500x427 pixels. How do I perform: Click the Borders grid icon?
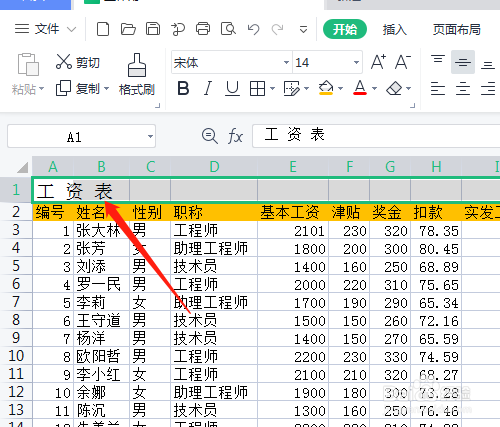[x=257, y=89]
